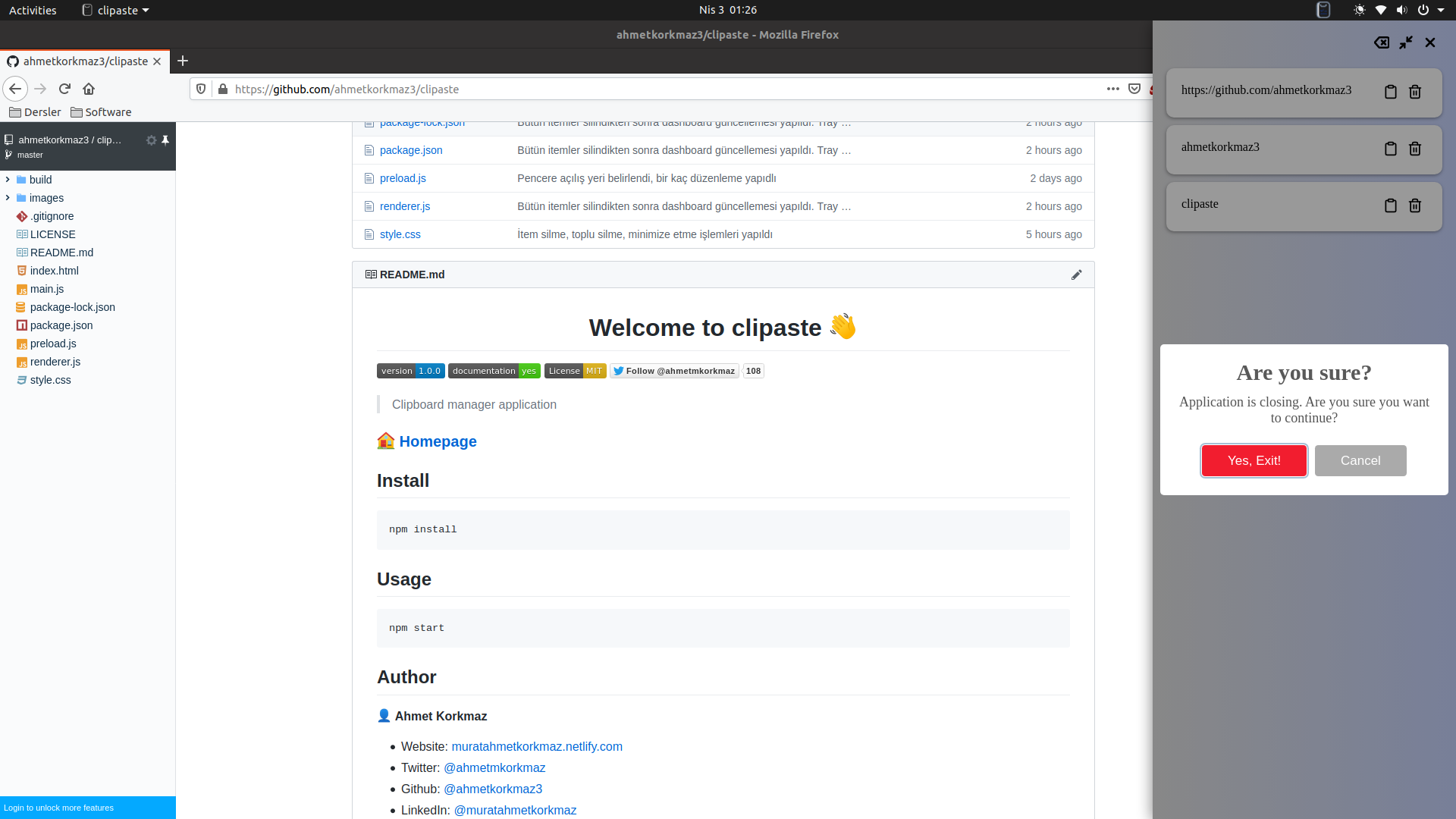The image size is (1456, 819).
Task: Save page to Pocket
Action: click(x=1134, y=89)
